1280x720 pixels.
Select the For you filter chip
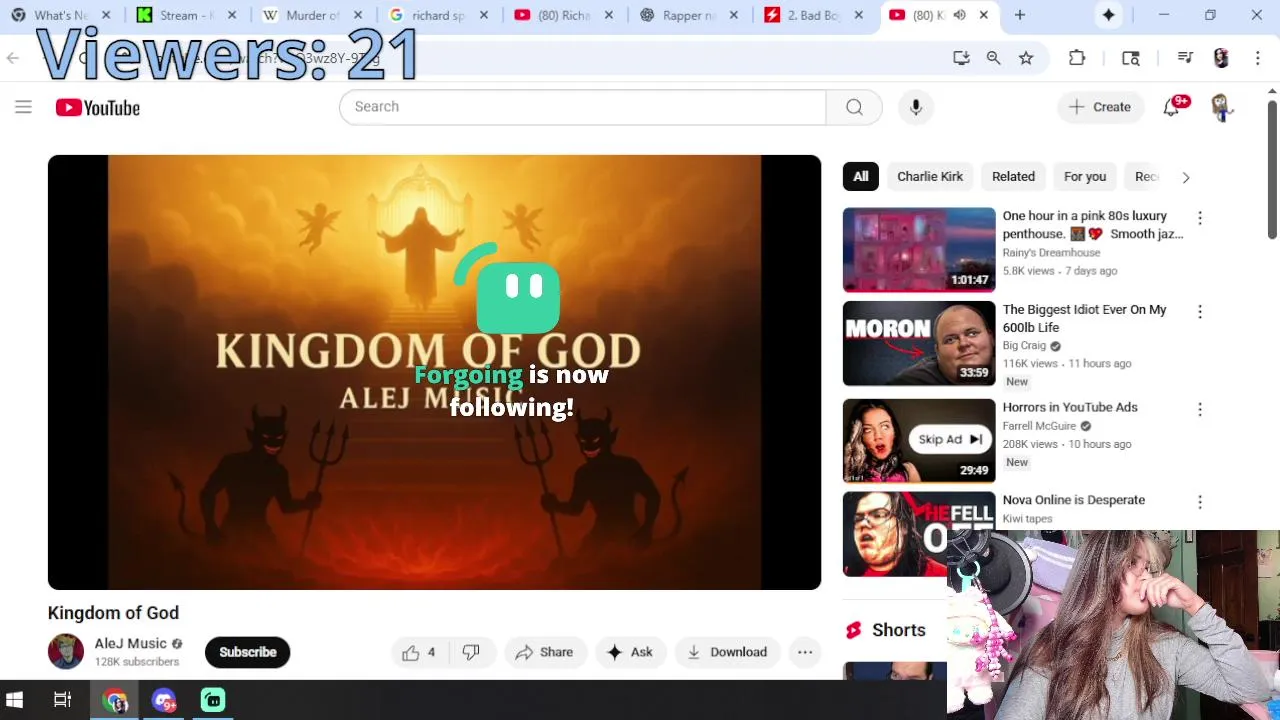tap(1085, 177)
